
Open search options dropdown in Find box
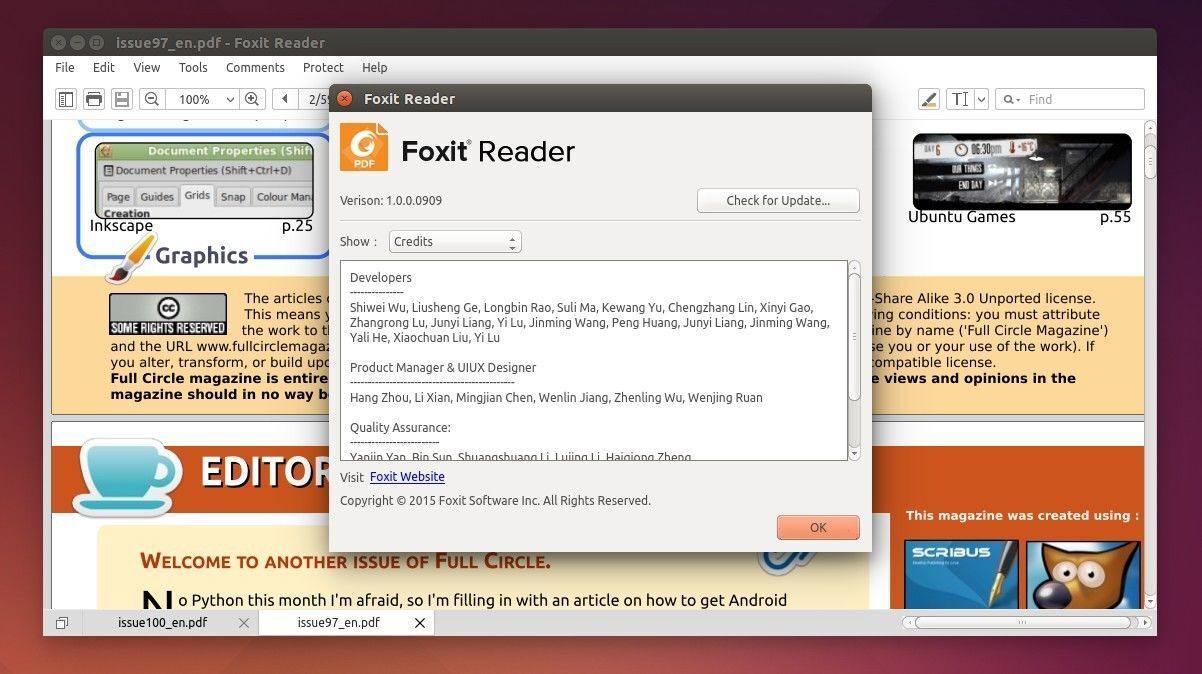point(1012,99)
